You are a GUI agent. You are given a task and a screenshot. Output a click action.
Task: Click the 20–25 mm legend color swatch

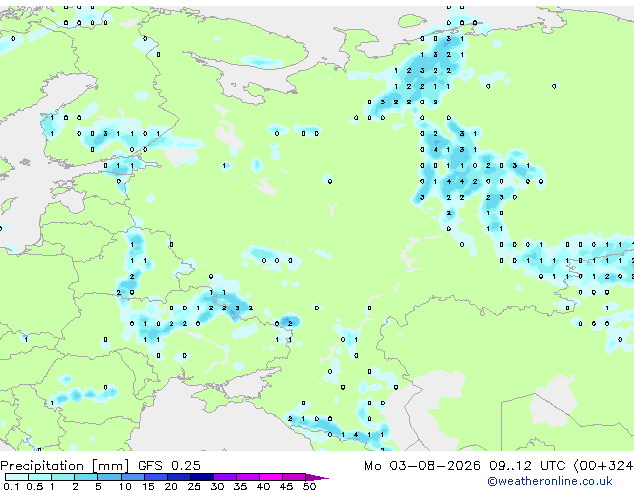pyautogui.click(x=179, y=477)
